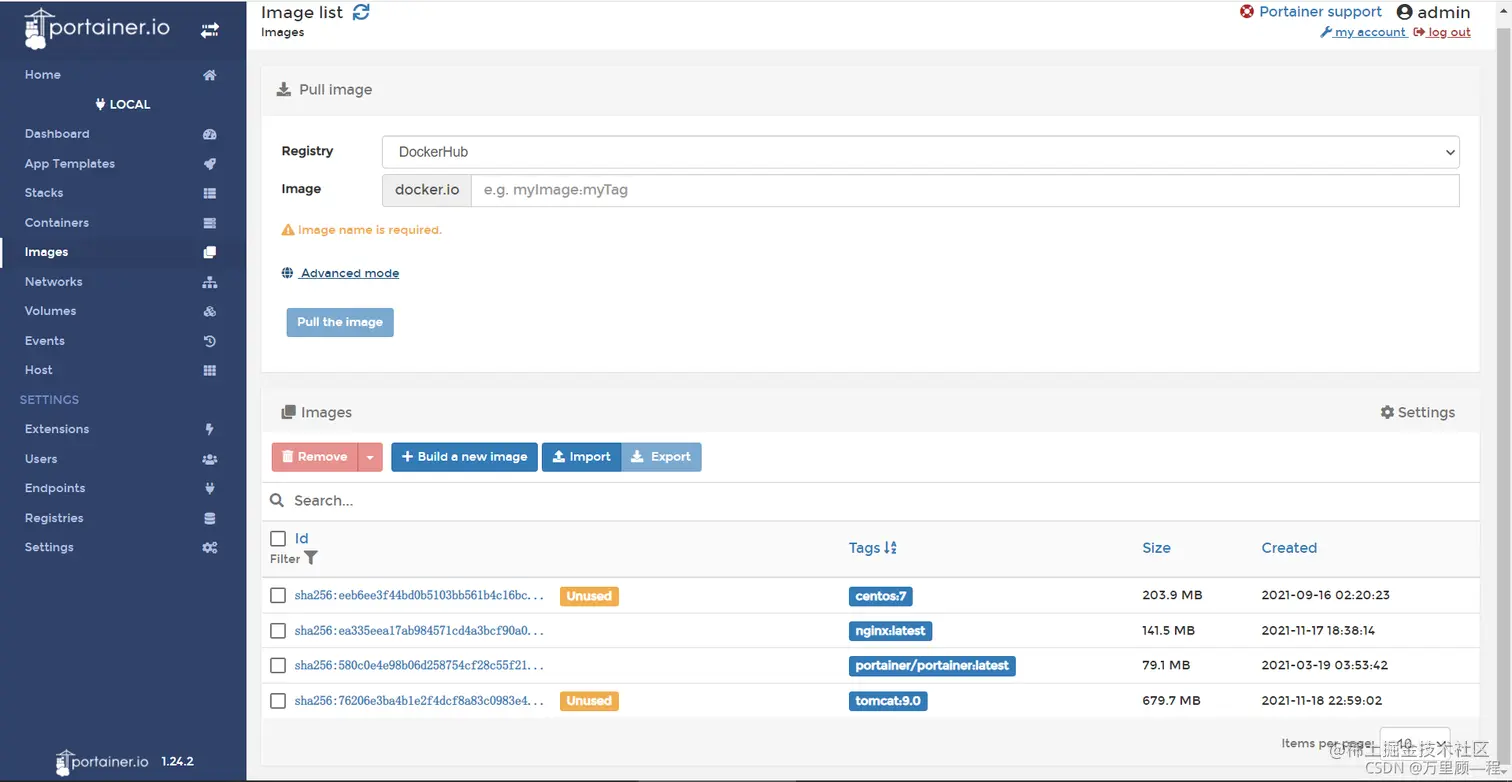
Task: Open Dashboard in the sidebar
Action: (x=57, y=134)
